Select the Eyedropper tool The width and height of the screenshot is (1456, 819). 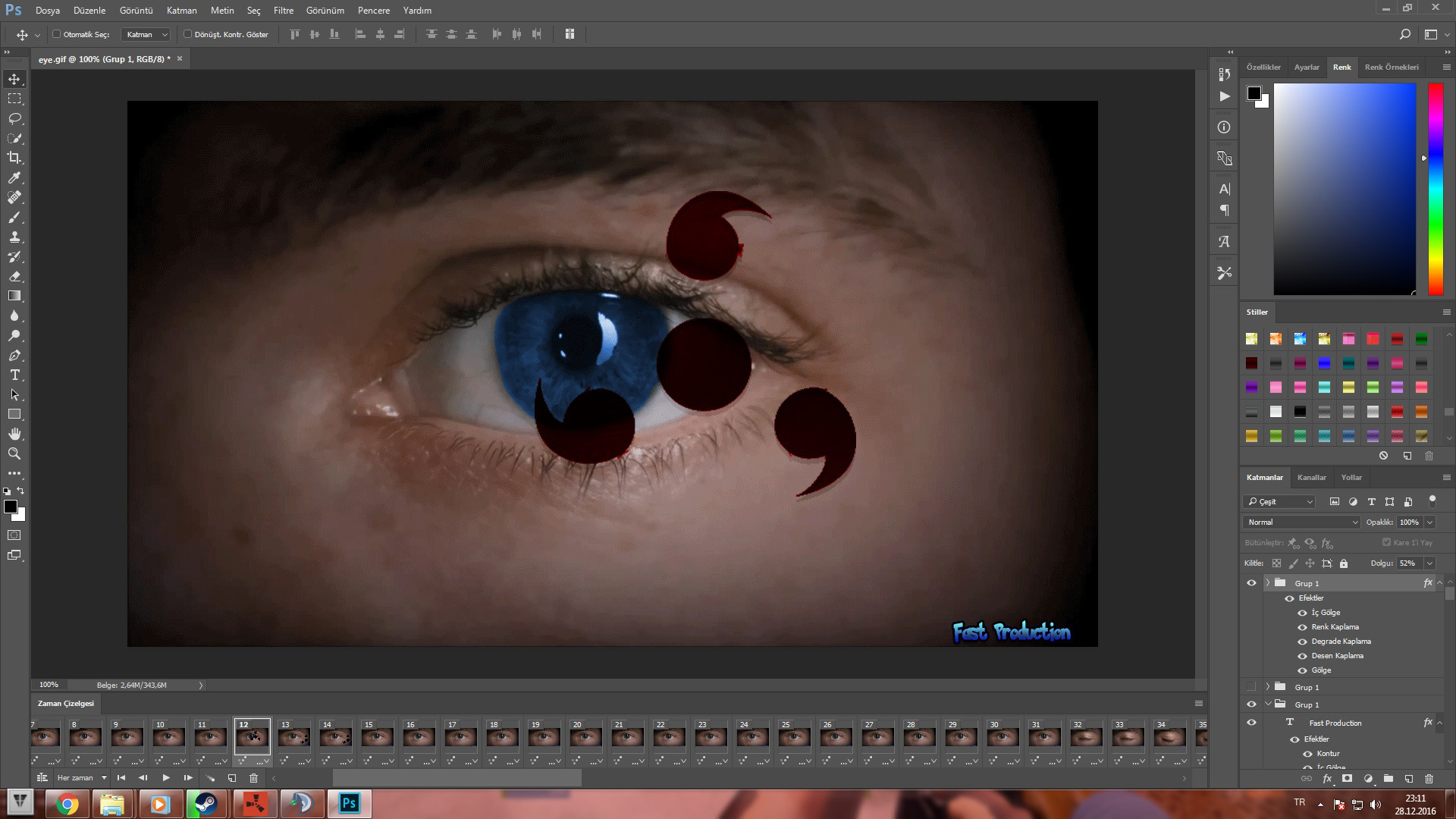click(x=14, y=177)
